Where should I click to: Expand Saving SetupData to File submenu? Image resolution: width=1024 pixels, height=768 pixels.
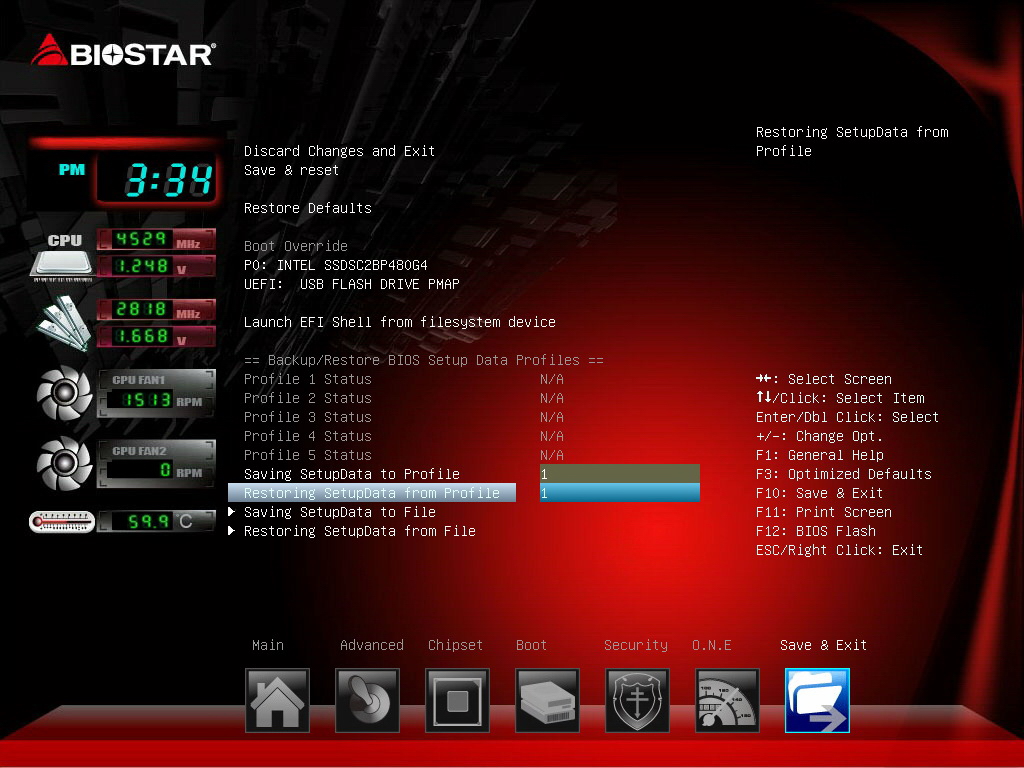[340, 512]
